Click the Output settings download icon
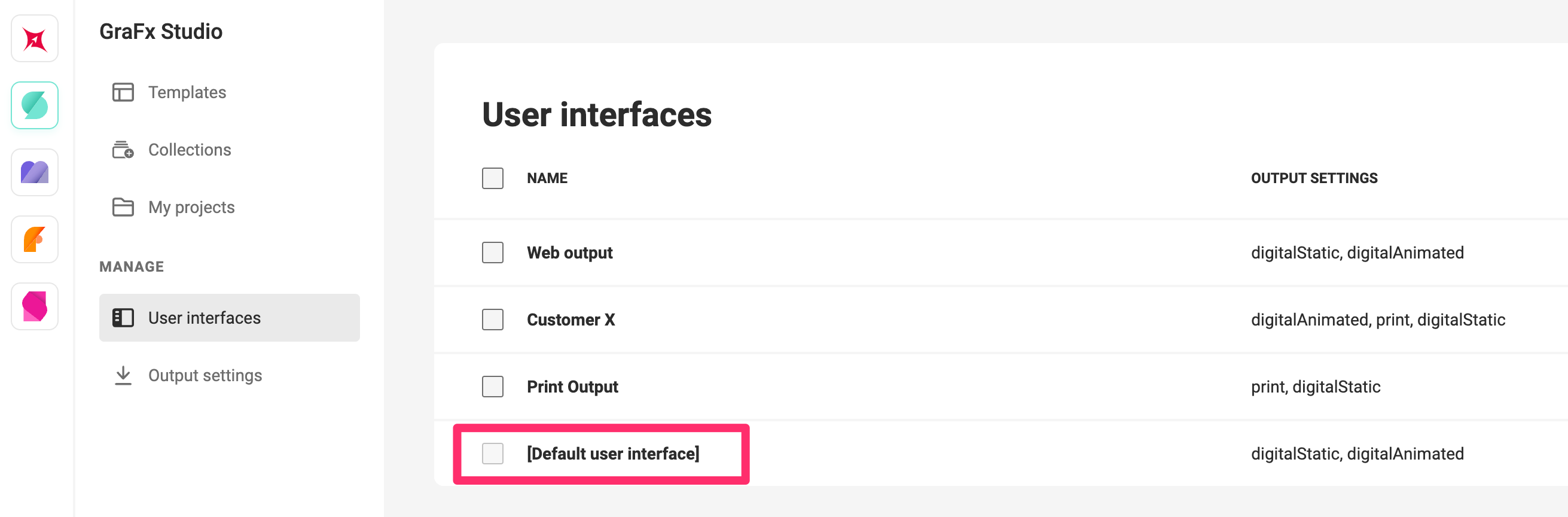The width and height of the screenshot is (1568, 517). [x=123, y=376]
